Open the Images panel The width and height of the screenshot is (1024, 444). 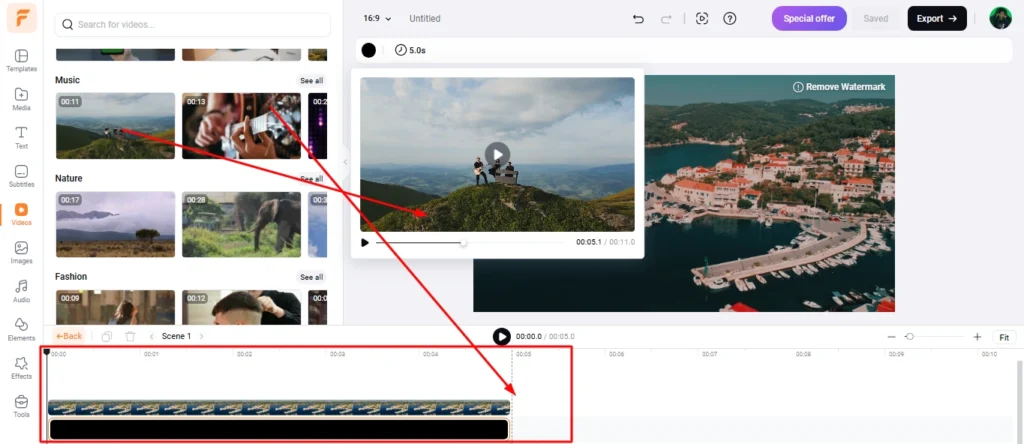[22, 253]
